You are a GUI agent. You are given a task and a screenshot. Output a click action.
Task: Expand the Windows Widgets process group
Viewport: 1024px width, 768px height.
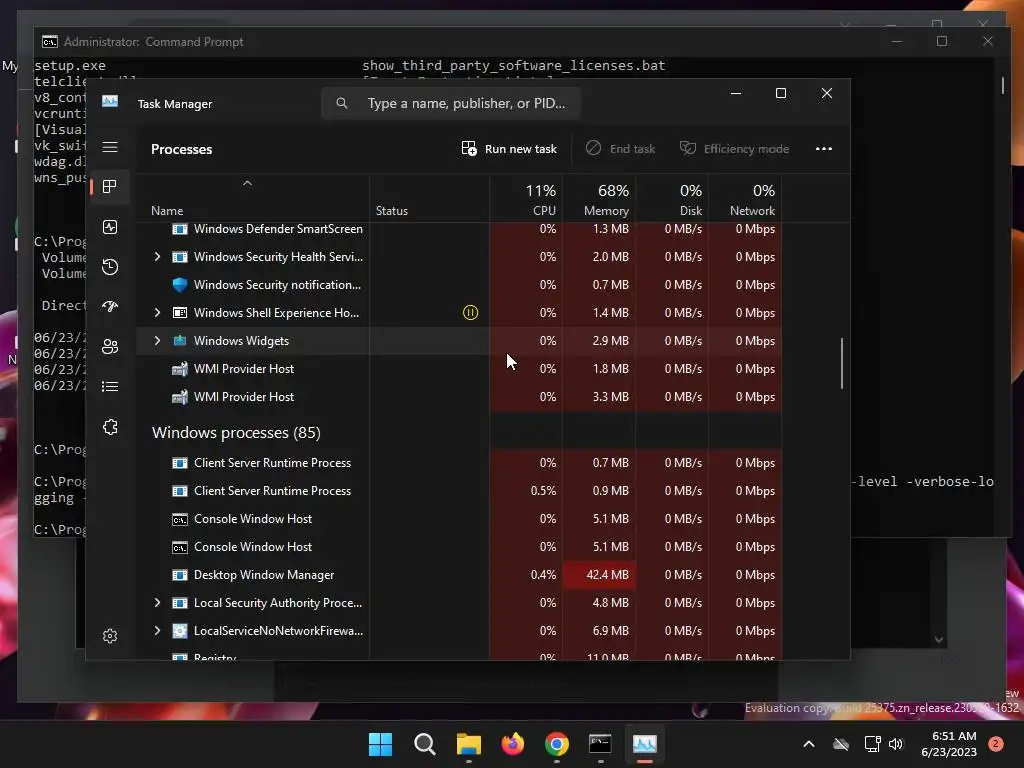coord(157,341)
